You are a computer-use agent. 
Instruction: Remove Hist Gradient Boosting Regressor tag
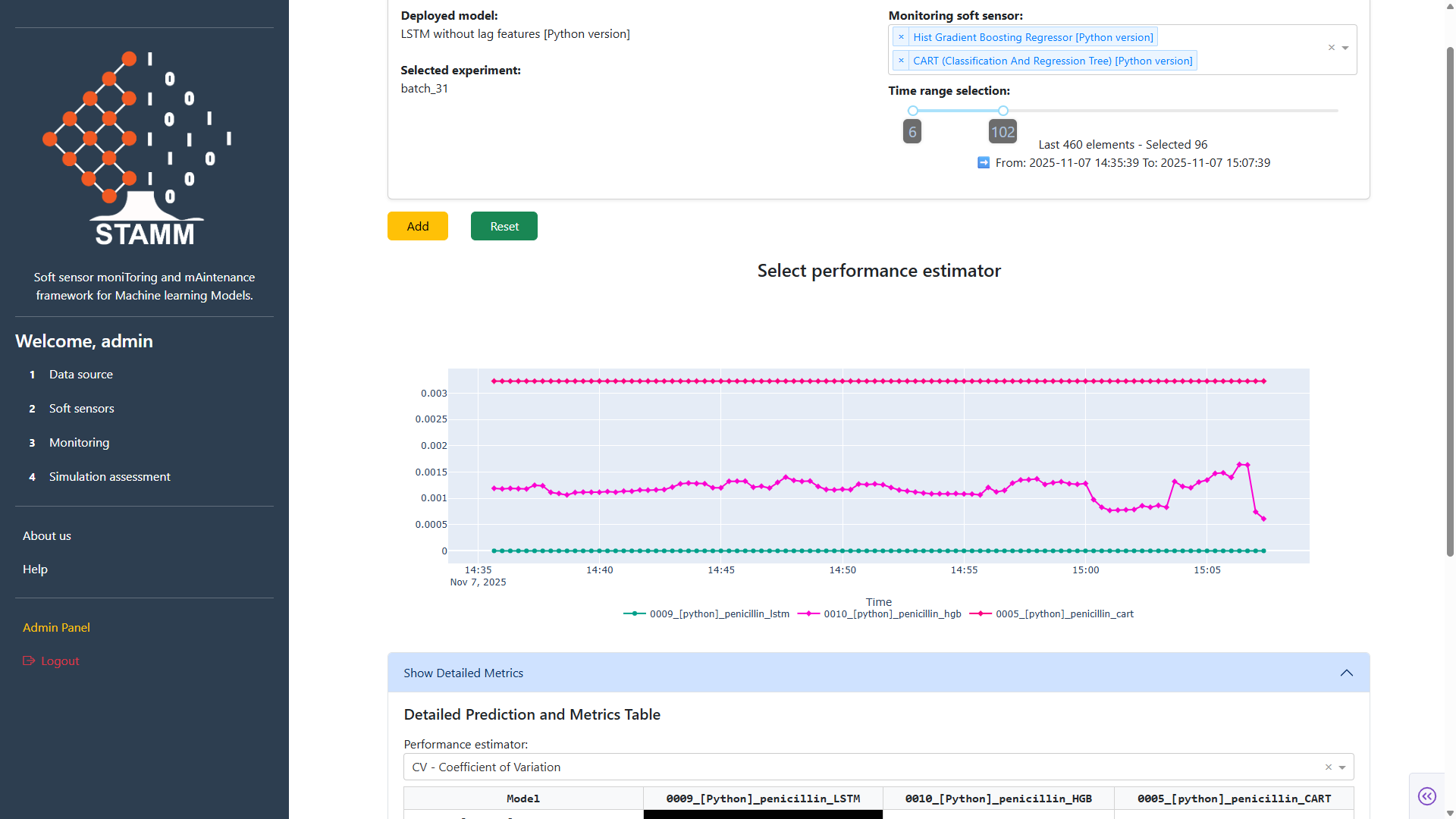click(901, 37)
